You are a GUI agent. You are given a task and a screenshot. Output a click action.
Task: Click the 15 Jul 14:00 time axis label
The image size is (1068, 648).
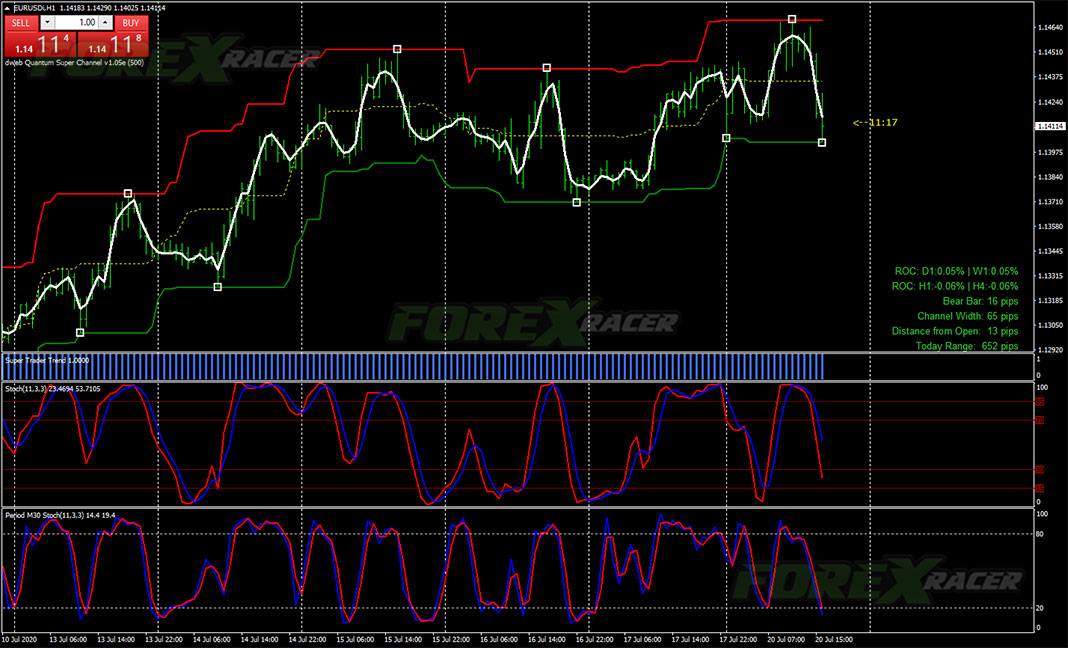(x=401, y=638)
